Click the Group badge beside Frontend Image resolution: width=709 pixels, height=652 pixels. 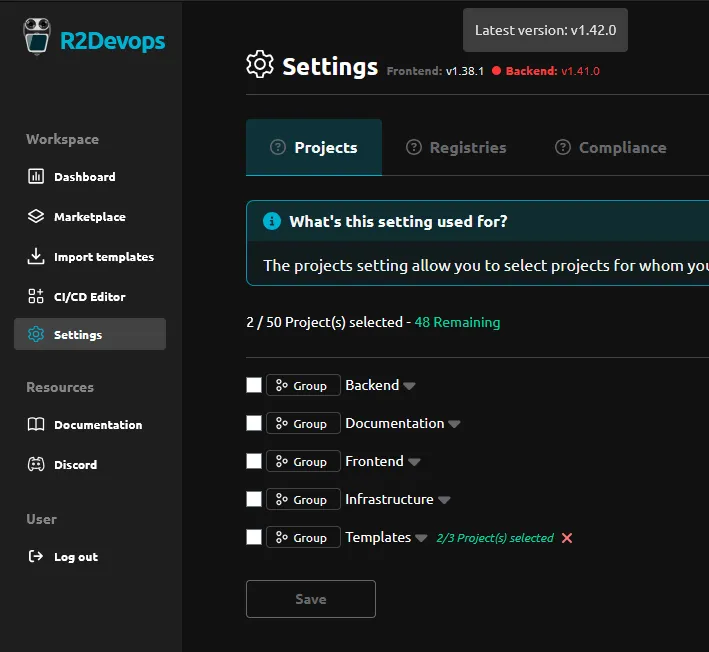click(303, 461)
